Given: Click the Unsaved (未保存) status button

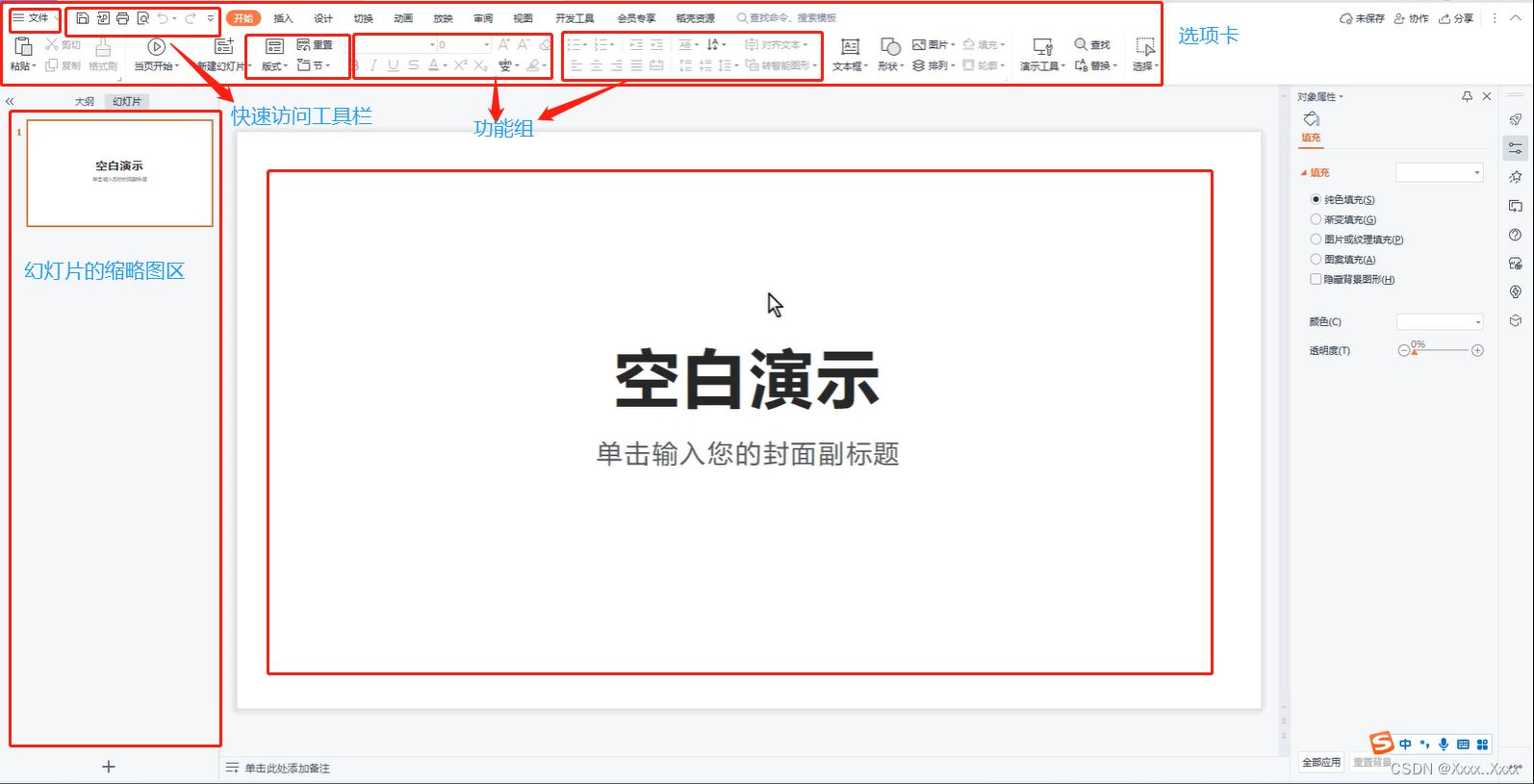Looking at the screenshot, I should tap(1362, 18).
